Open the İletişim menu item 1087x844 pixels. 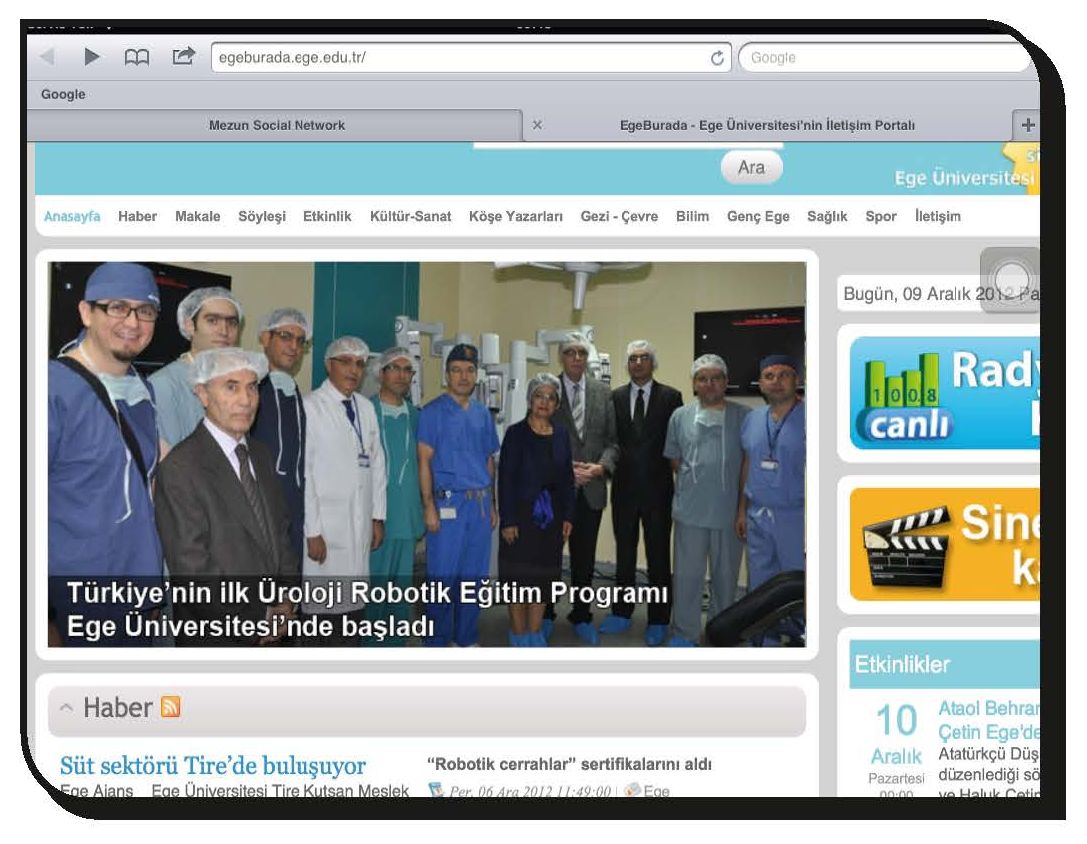pos(938,216)
